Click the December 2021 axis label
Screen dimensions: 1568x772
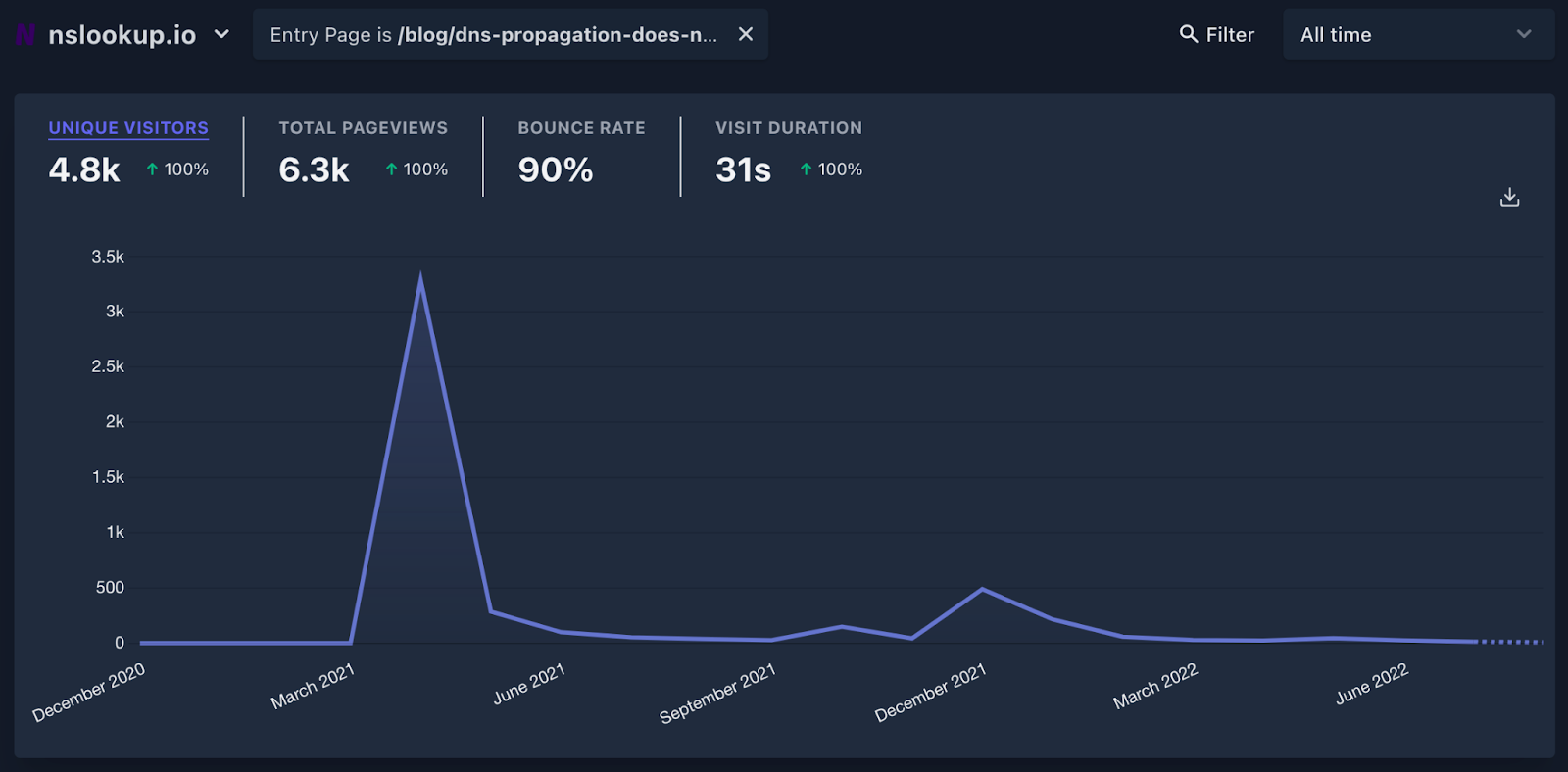tap(930, 693)
